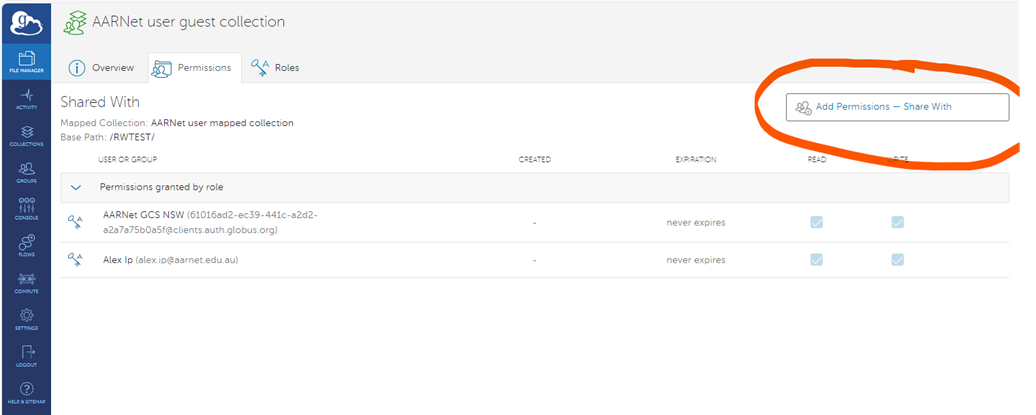Click never expires for Alex Ip

point(696,260)
